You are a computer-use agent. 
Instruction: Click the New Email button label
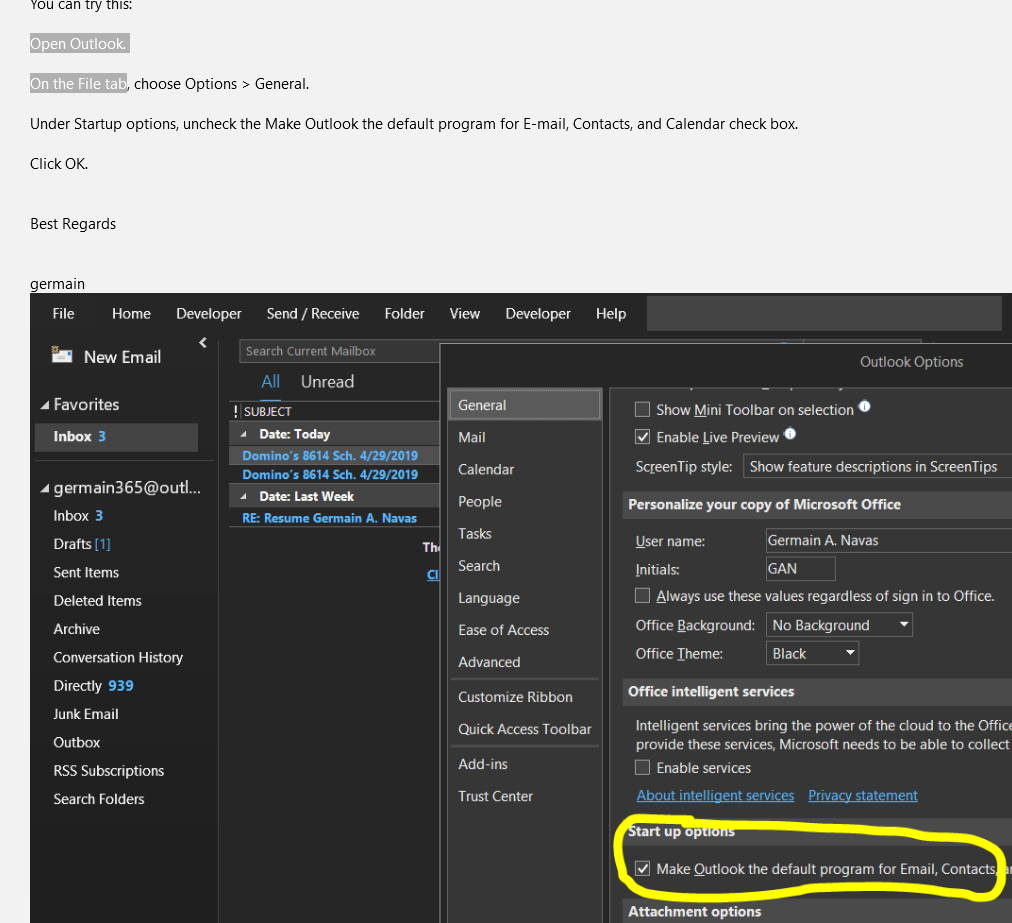coord(123,357)
